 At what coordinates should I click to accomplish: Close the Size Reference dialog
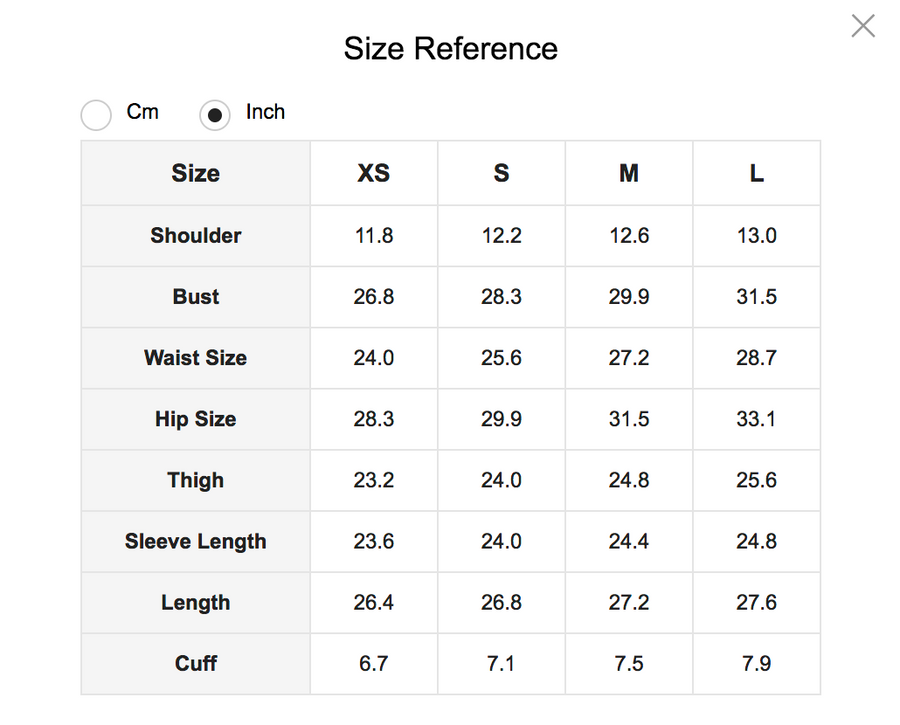click(x=863, y=26)
